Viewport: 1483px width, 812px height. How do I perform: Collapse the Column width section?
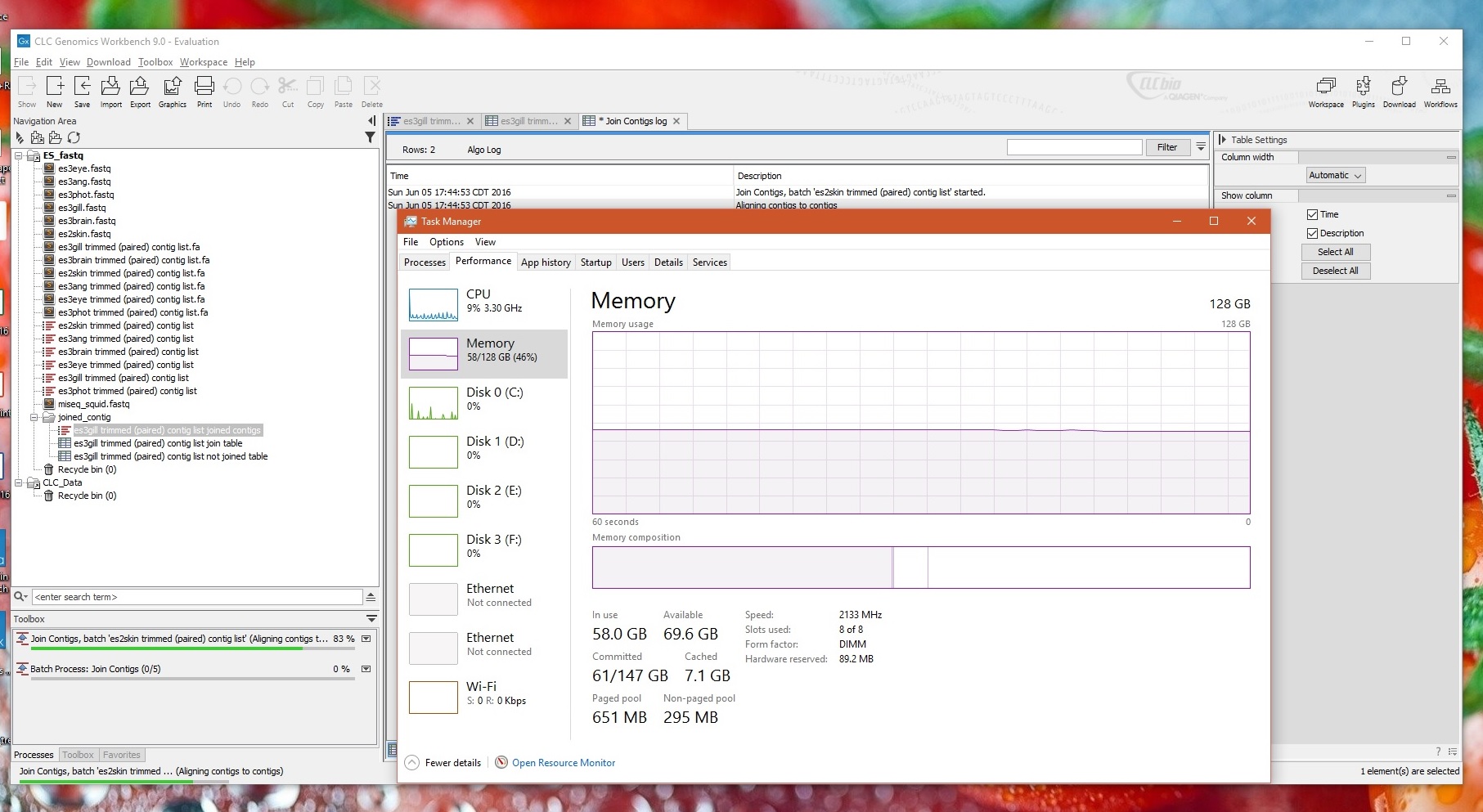[1451, 157]
